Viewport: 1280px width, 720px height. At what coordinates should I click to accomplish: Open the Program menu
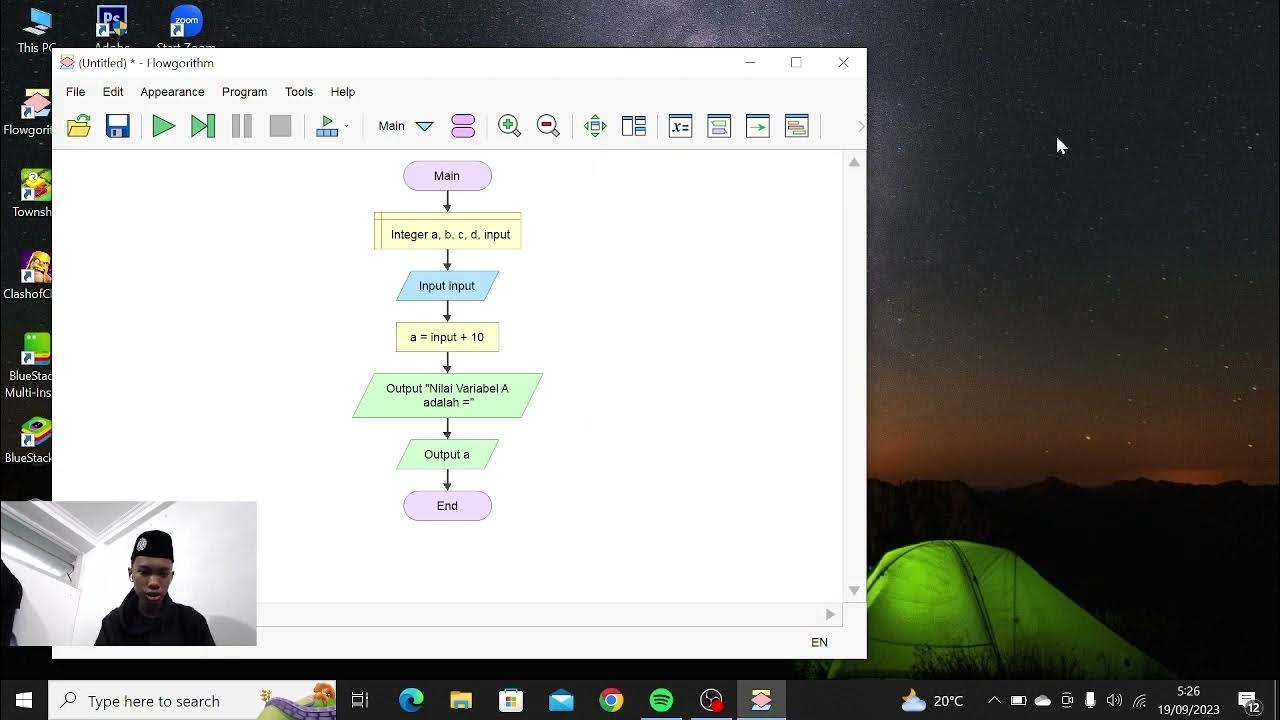[244, 92]
